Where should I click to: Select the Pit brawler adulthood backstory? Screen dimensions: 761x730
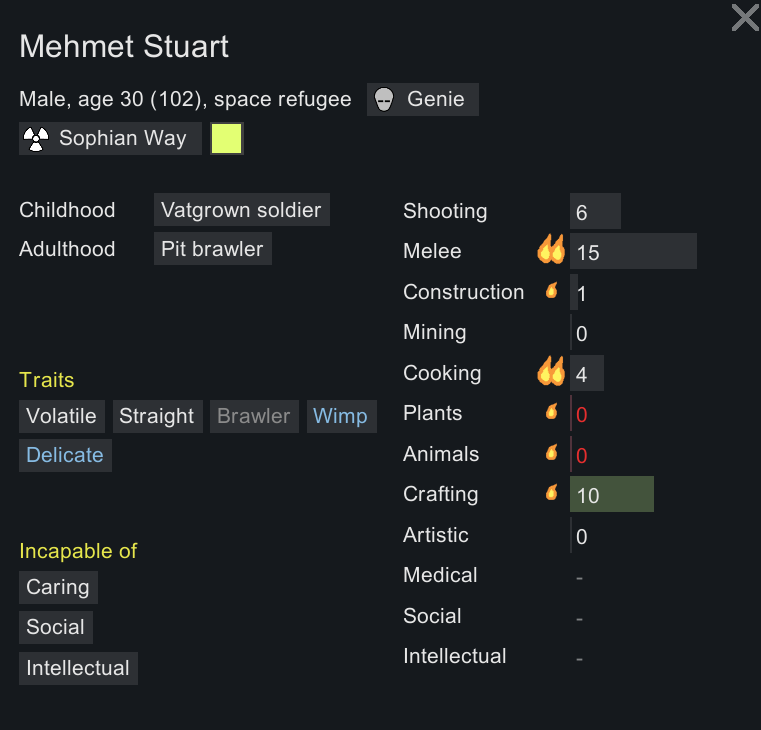tap(213, 249)
